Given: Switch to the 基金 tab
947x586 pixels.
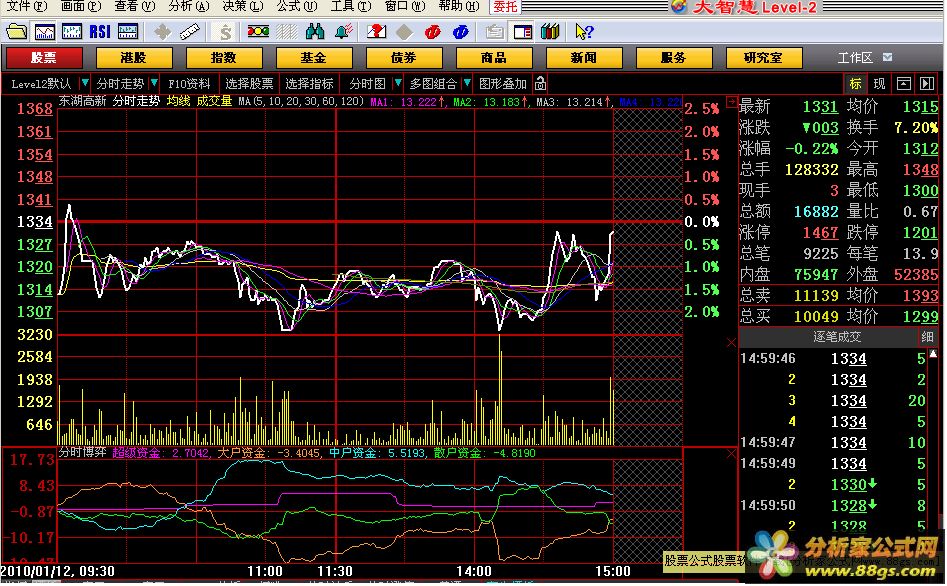Looking at the screenshot, I should [x=314, y=57].
